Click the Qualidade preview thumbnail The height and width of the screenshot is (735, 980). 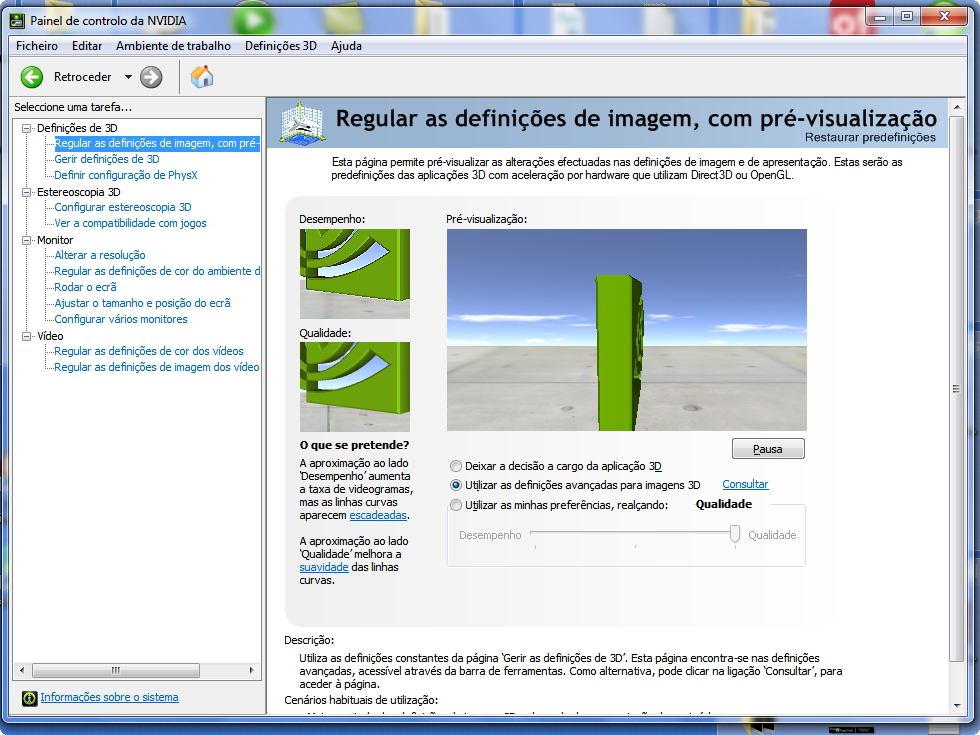tap(354, 387)
